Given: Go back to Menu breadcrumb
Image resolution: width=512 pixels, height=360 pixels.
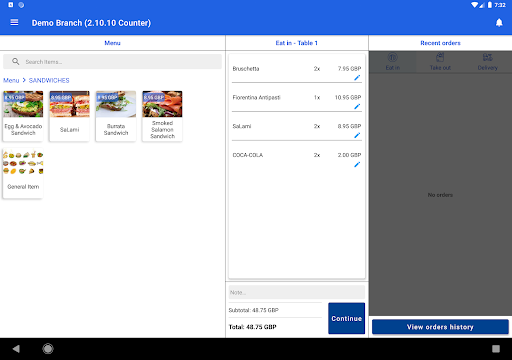Looking at the screenshot, I should [x=11, y=80].
